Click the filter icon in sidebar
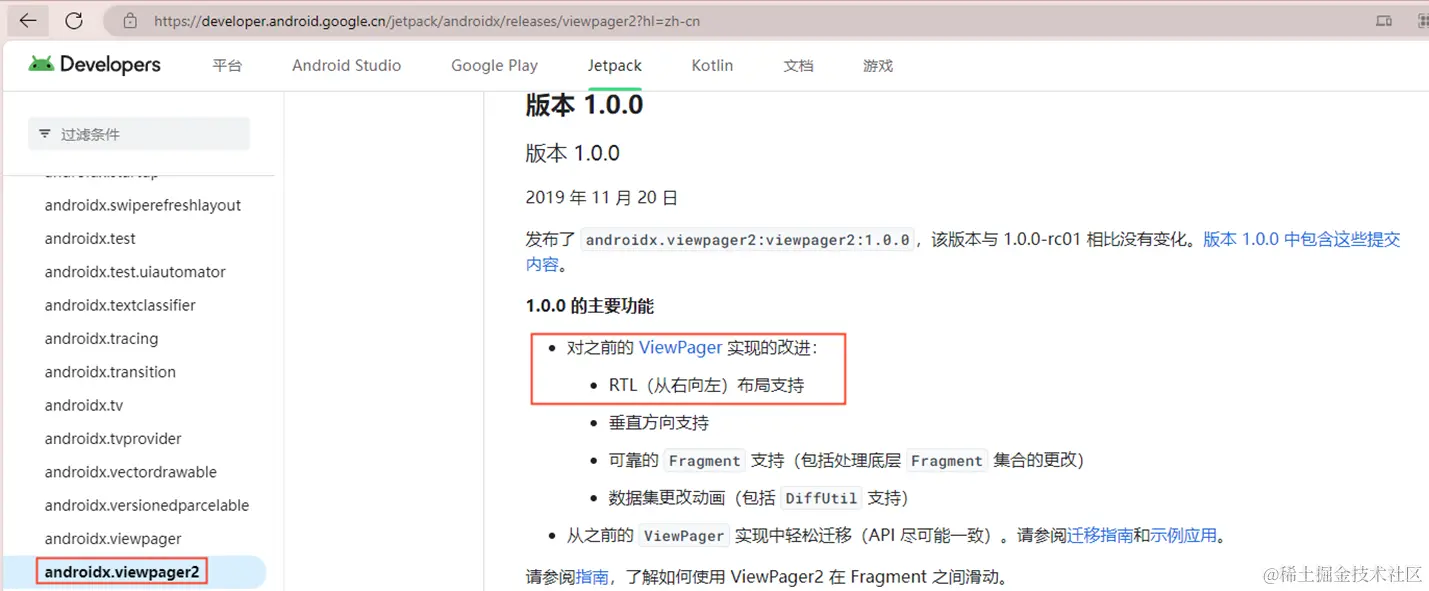Screen dimensions: 1429x591 [x=45, y=134]
